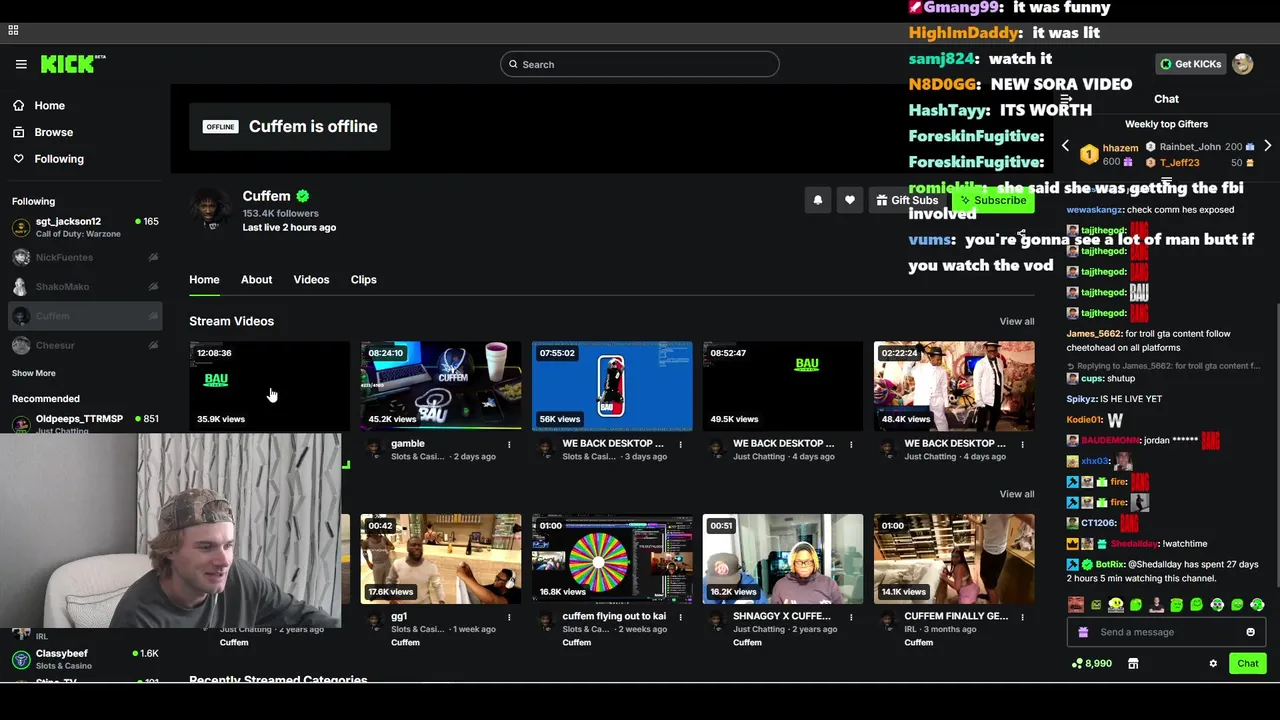Switch to the Clips tab
The image size is (1280, 720).
tap(363, 280)
